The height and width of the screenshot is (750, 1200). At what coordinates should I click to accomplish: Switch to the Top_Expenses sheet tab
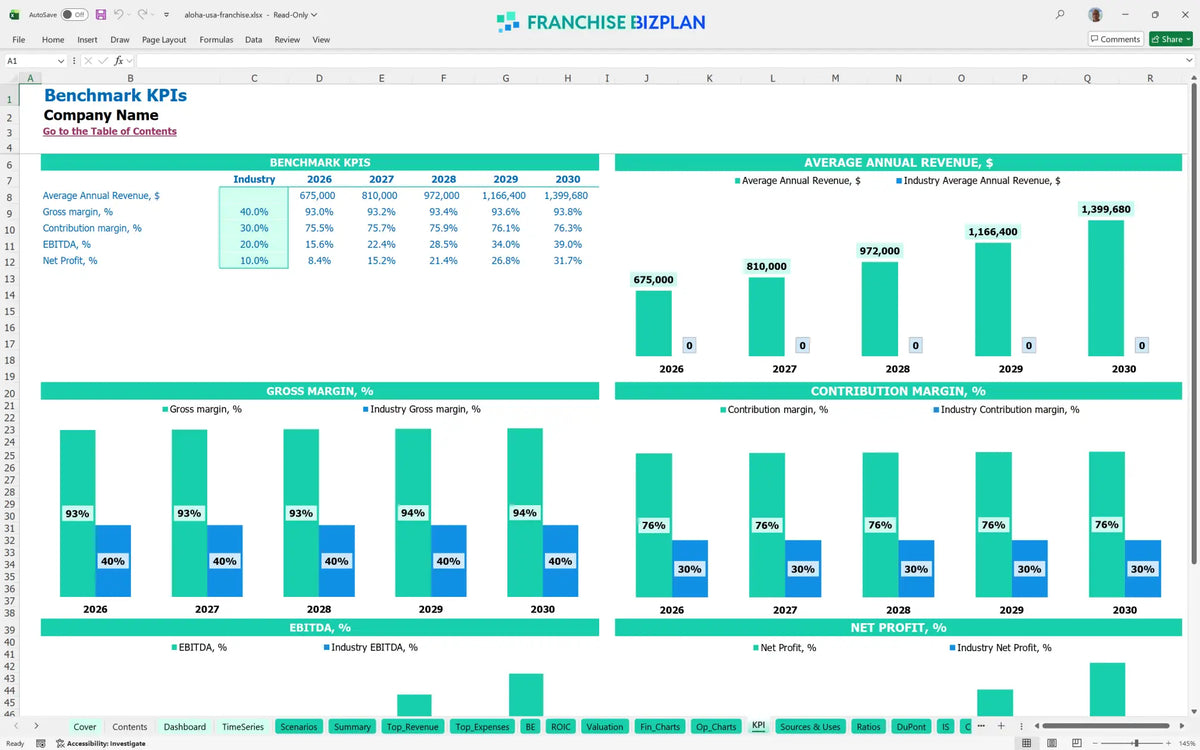[482, 727]
